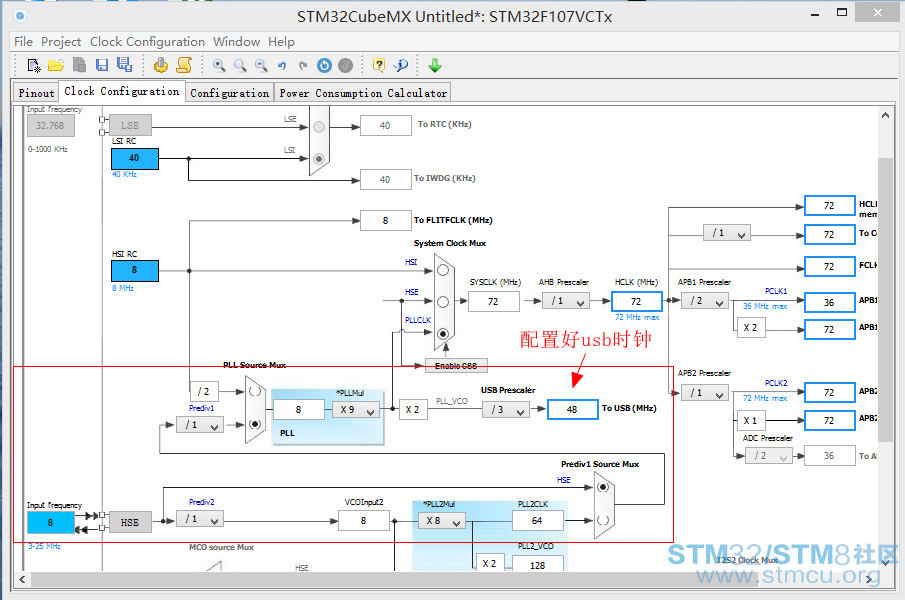Zoom in on the clock tree
This screenshot has height=600, width=905.
point(219,66)
